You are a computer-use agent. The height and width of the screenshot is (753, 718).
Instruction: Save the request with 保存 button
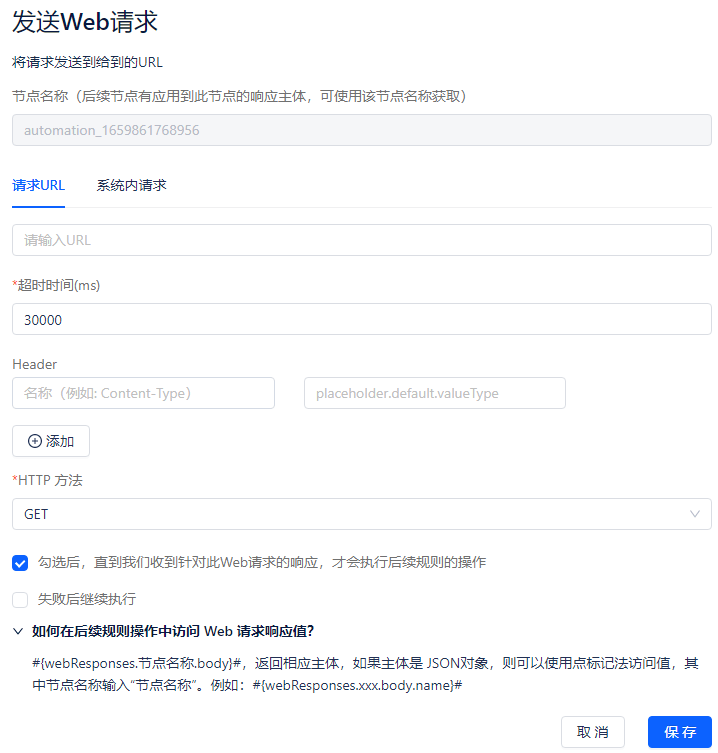coord(680,732)
